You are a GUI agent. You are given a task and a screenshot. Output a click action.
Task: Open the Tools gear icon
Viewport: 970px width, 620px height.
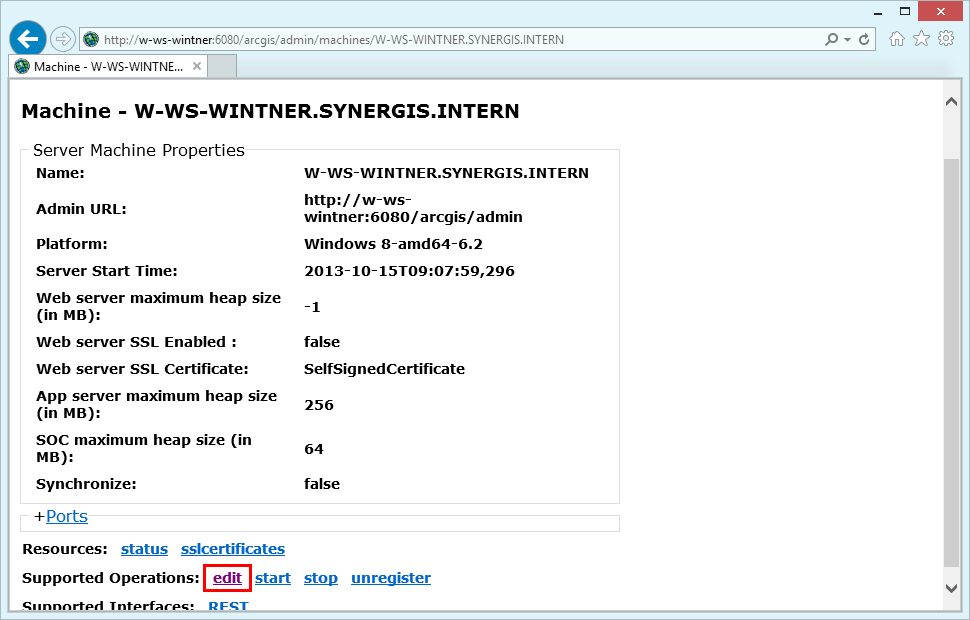pos(946,39)
